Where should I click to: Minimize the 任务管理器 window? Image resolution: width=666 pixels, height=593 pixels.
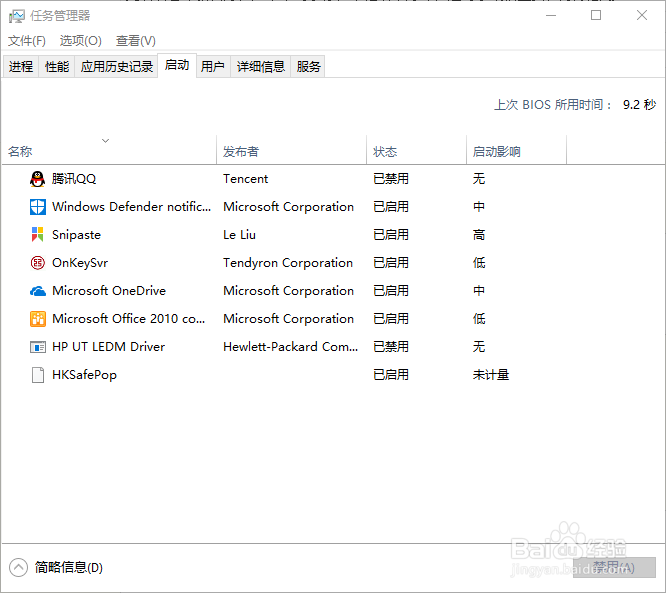click(551, 16)
